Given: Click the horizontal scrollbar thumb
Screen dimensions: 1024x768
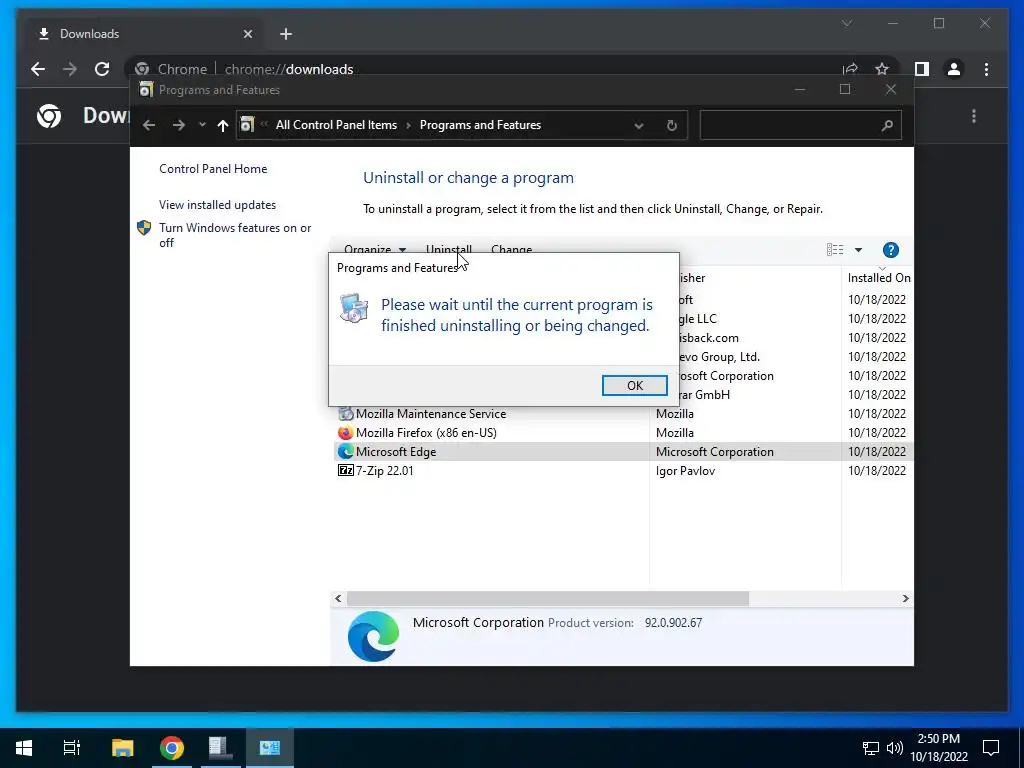Looking at the screenshot, I should click(548, 598).
